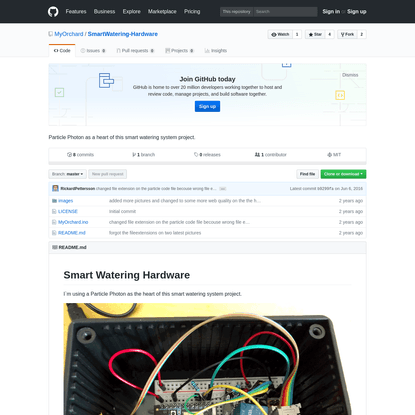The image size is (415, 415).
Task: Open the 'Initial commit' message link
Action: click(x=122, y=211)
